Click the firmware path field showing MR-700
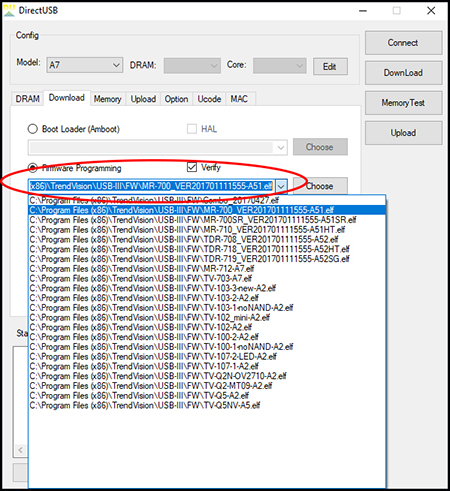 pos(152,186)
